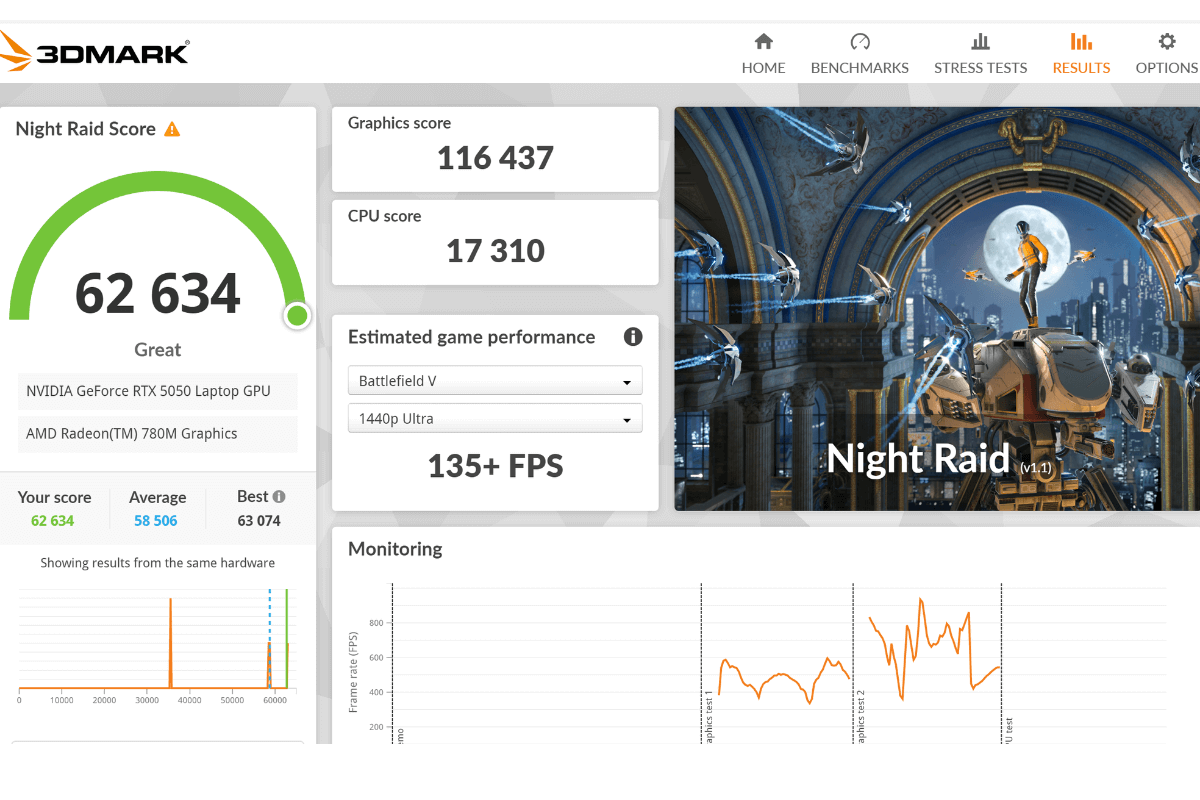Open Options gear icon
Viewport: 1200px width, 800px height.
1166,42
